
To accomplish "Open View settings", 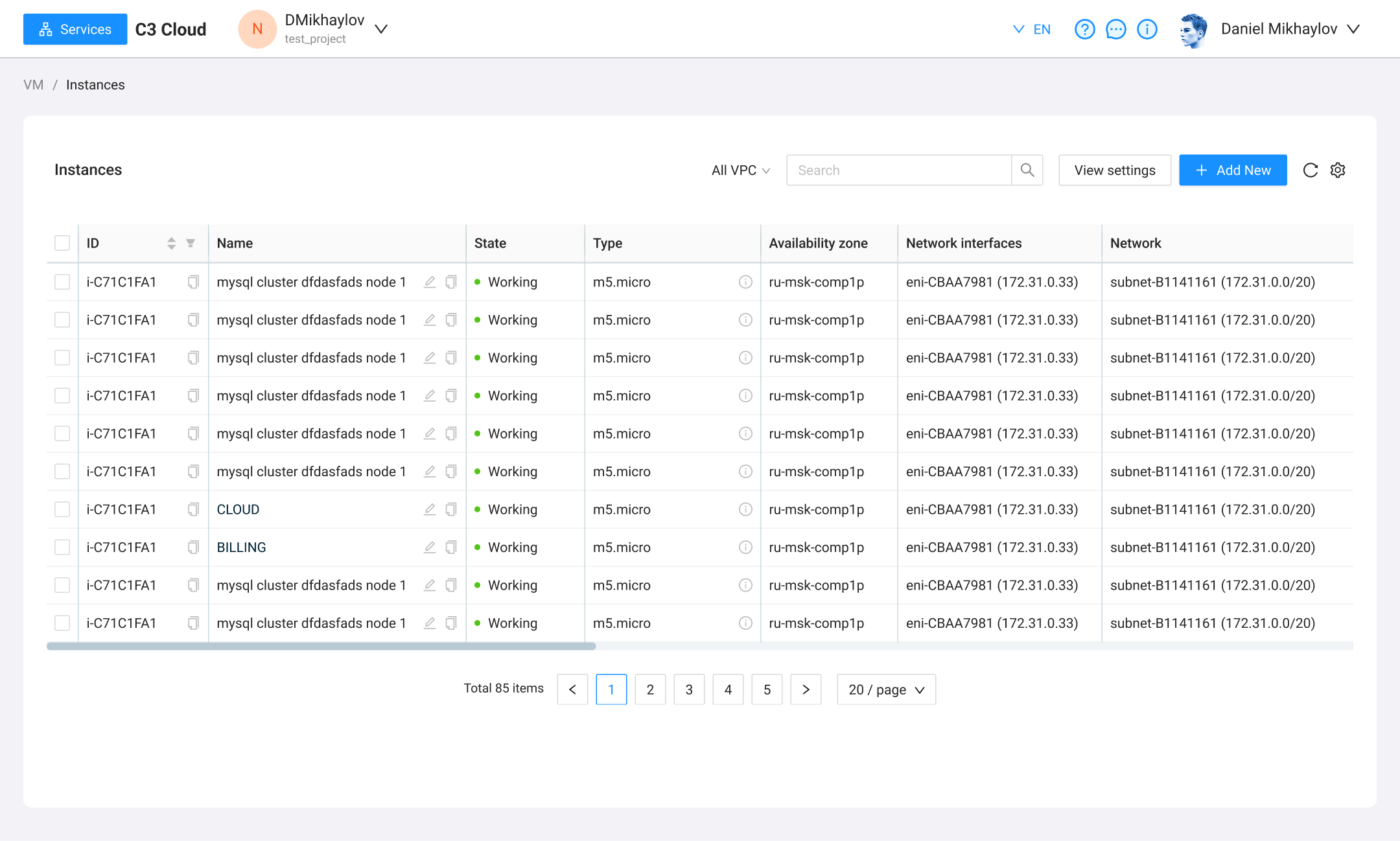I will click(x=1114, y=170).
